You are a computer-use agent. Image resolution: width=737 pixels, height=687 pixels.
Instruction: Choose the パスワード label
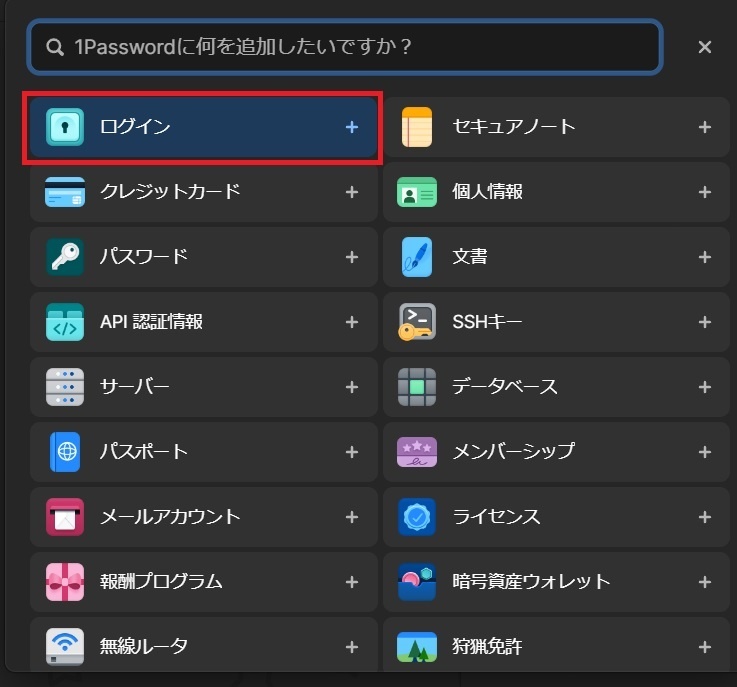pos(144,257)
